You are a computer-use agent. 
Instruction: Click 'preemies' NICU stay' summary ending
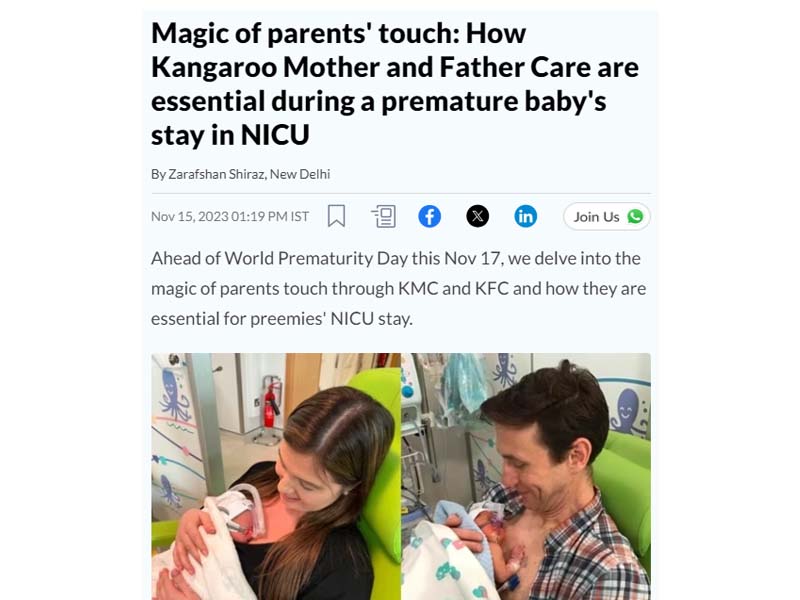(331, 319)
